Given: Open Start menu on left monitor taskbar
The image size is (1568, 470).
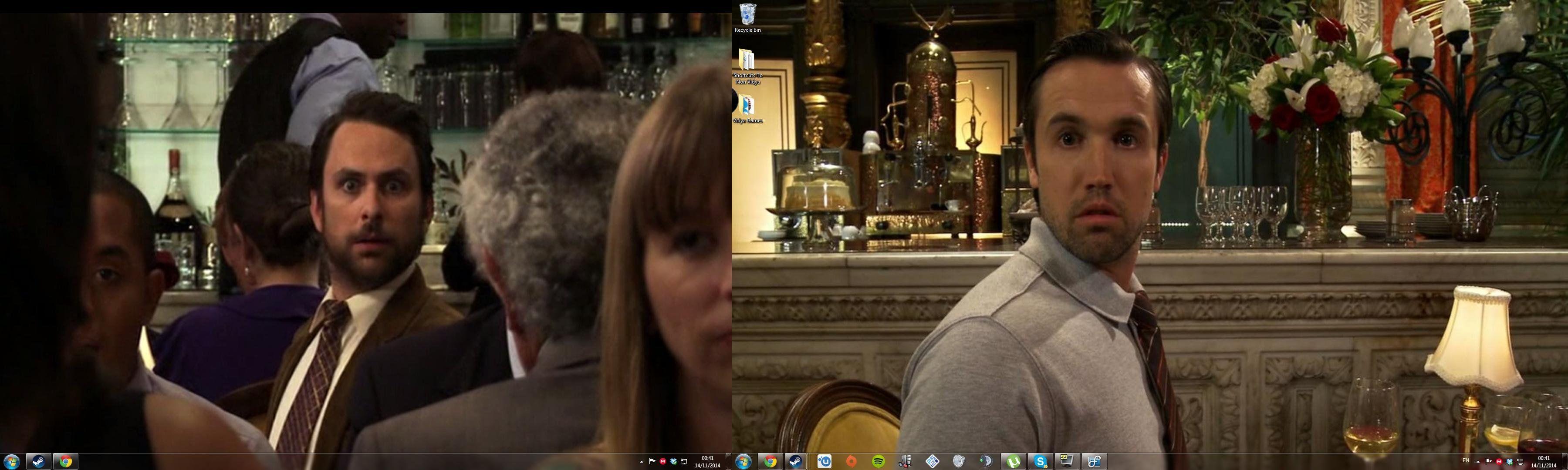Looking at the screenshot, I should (12, 461).
